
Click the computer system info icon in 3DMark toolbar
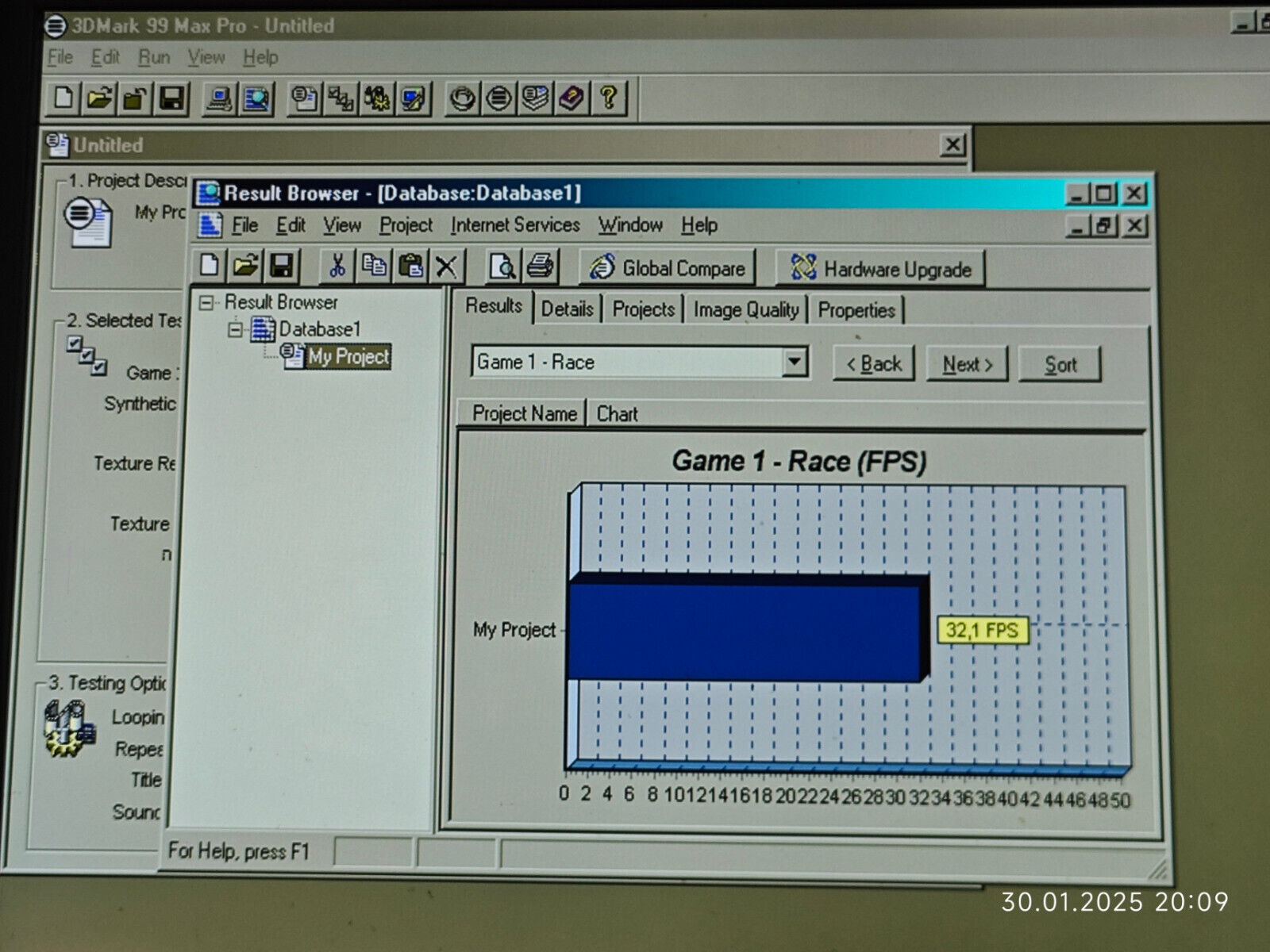tap(219, 99)
